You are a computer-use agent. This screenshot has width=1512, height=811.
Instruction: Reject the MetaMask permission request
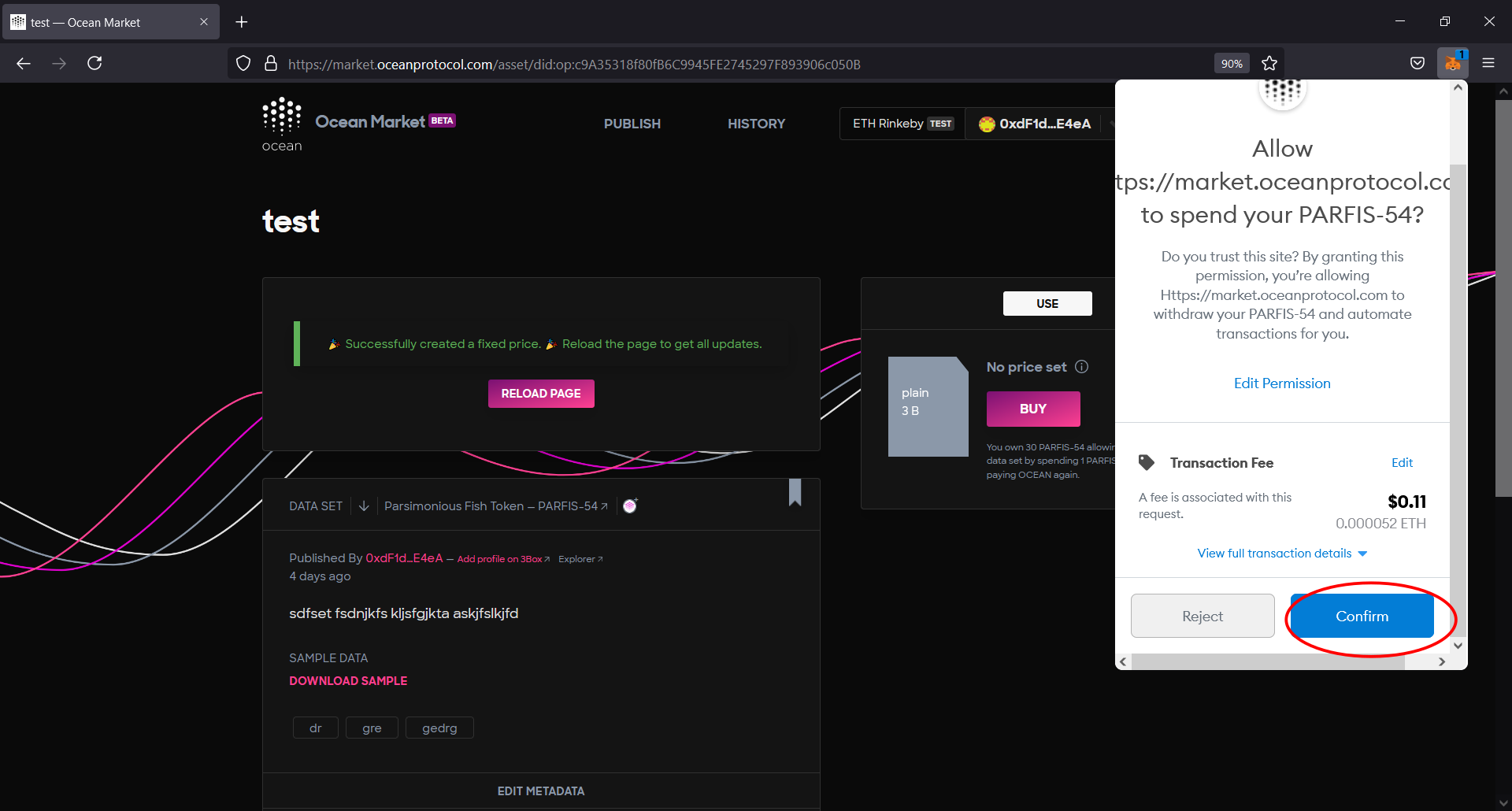click(x=1203, y=616)
